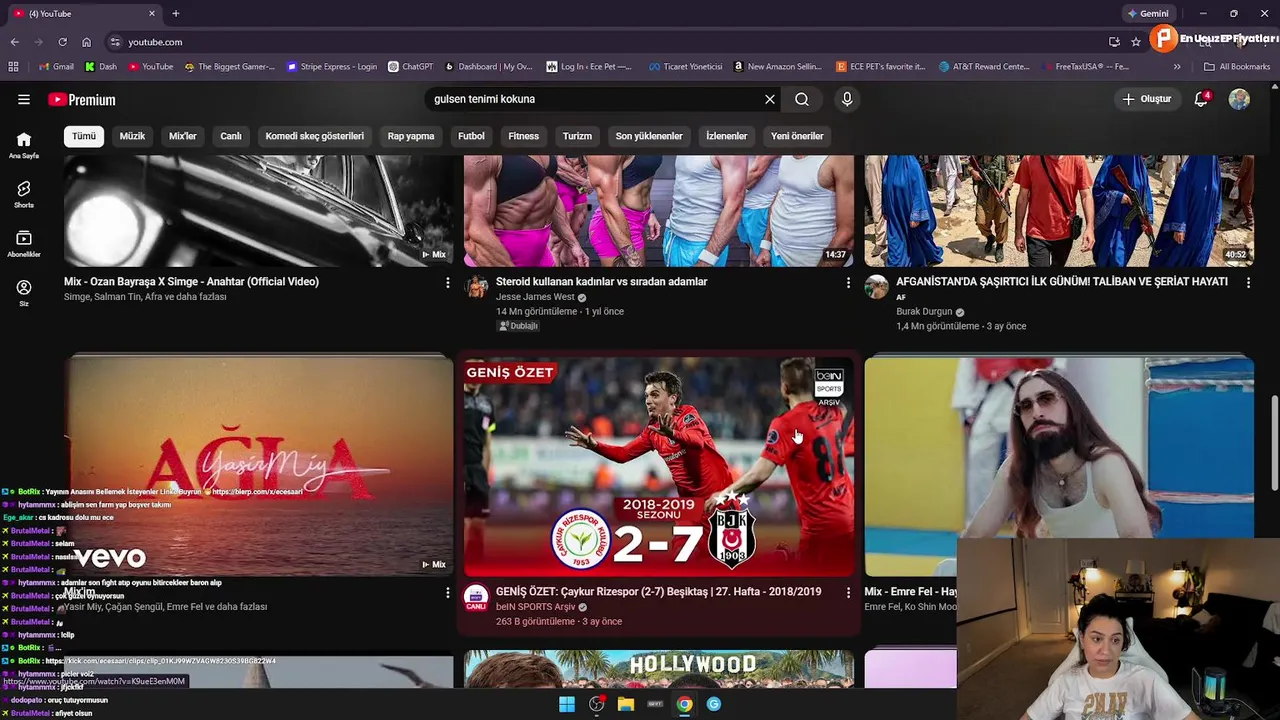
Task: Select the Son yüklenenler chip
Action: pyautogui.click(x=649, y=136)
